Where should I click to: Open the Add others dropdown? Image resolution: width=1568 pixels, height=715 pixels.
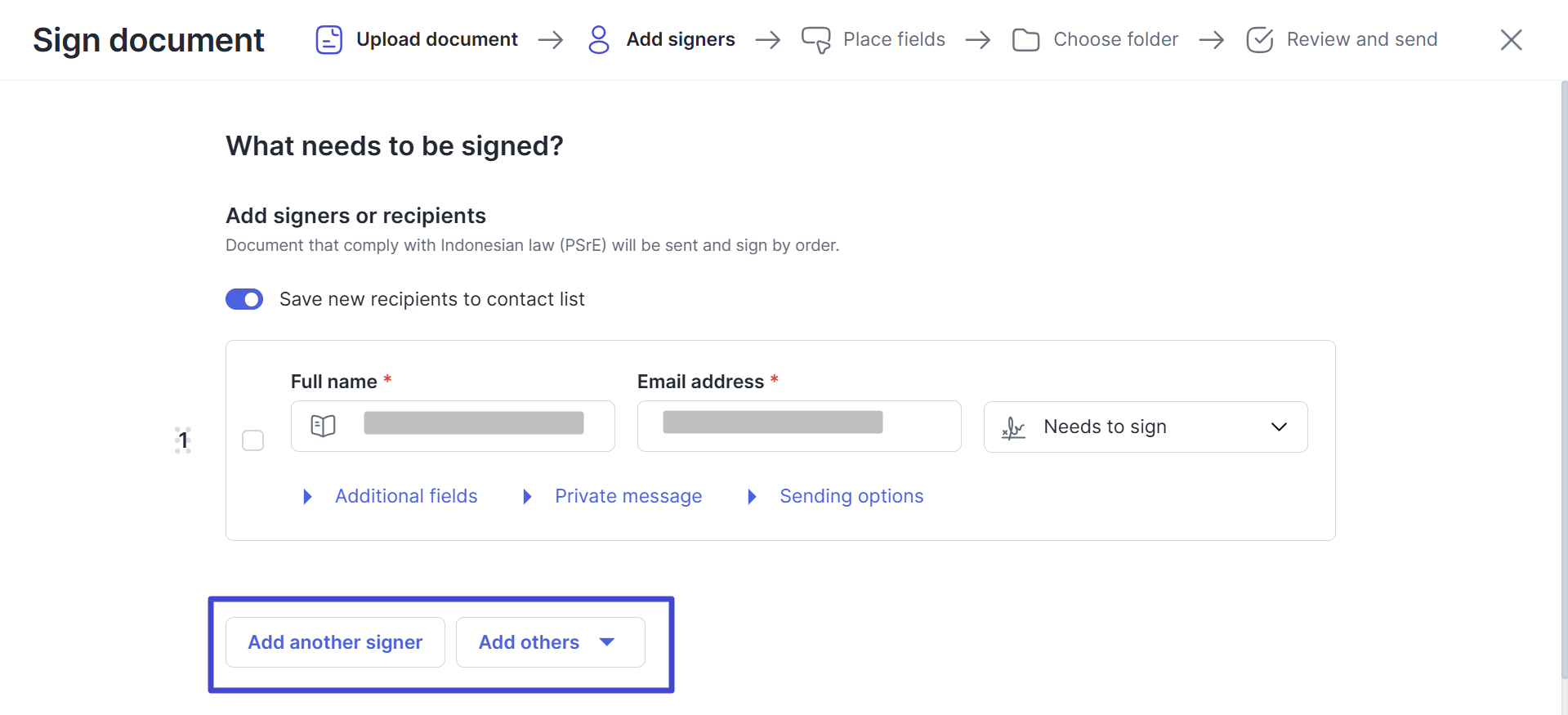550,642
